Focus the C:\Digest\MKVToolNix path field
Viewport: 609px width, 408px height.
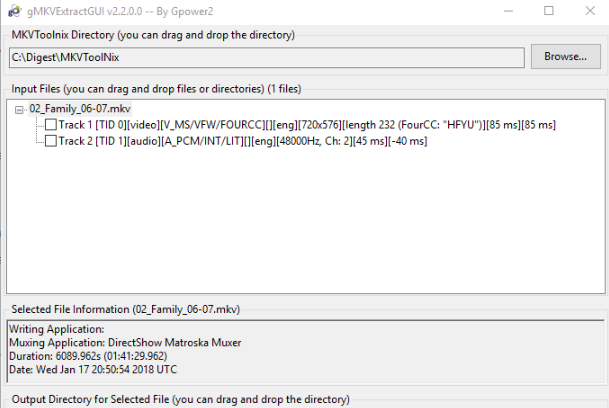[267, 58]
